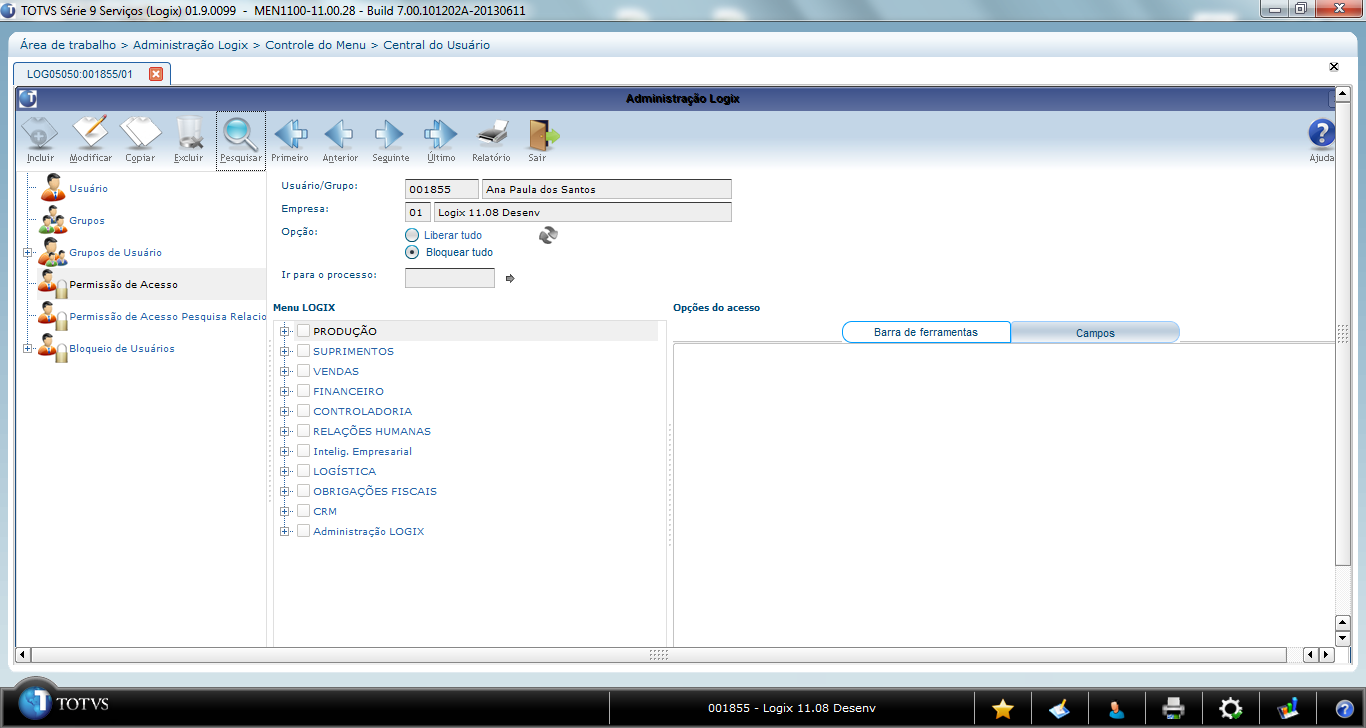Open Usuário in the sidebar
This screenshot has height=728, width=1366.
[88, 188]
